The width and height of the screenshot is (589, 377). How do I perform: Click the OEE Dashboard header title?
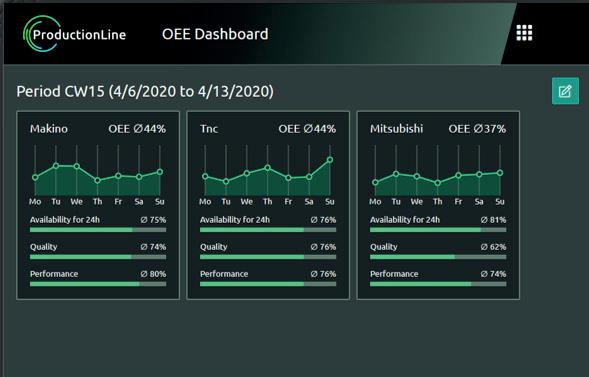(x=215, y=34)
